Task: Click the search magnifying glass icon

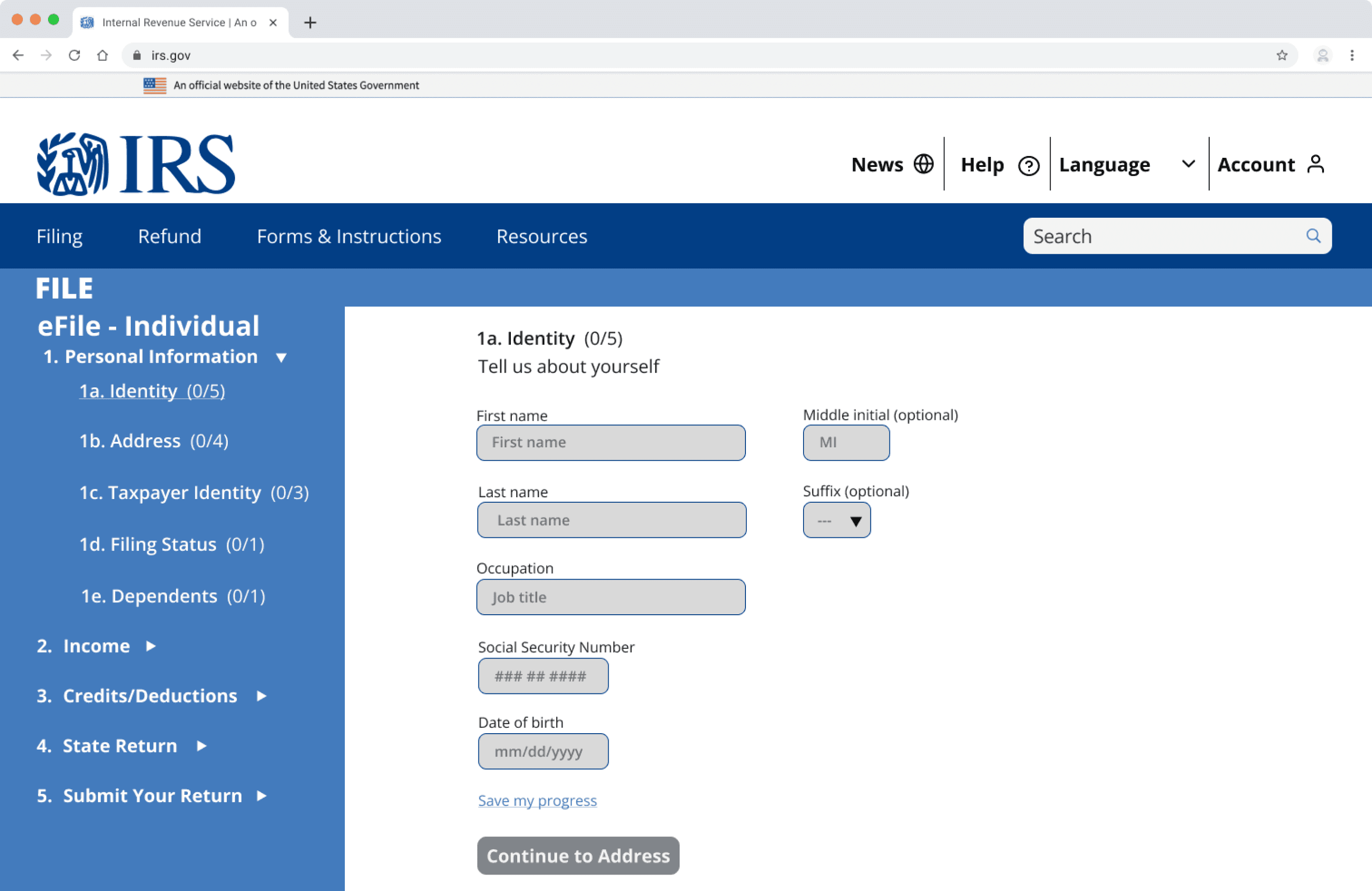Action: [x=1313, y=236]
